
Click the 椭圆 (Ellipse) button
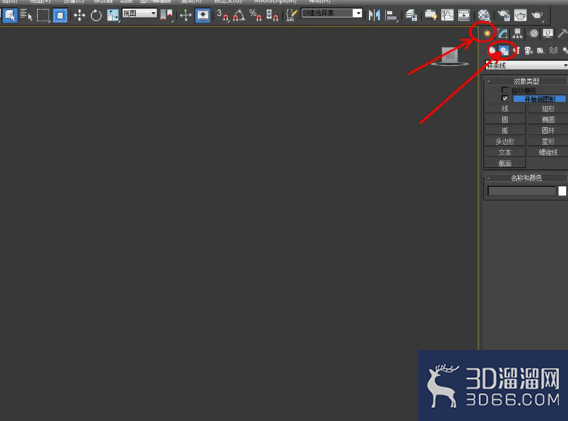pyautogui.click(x=548, y=120)
